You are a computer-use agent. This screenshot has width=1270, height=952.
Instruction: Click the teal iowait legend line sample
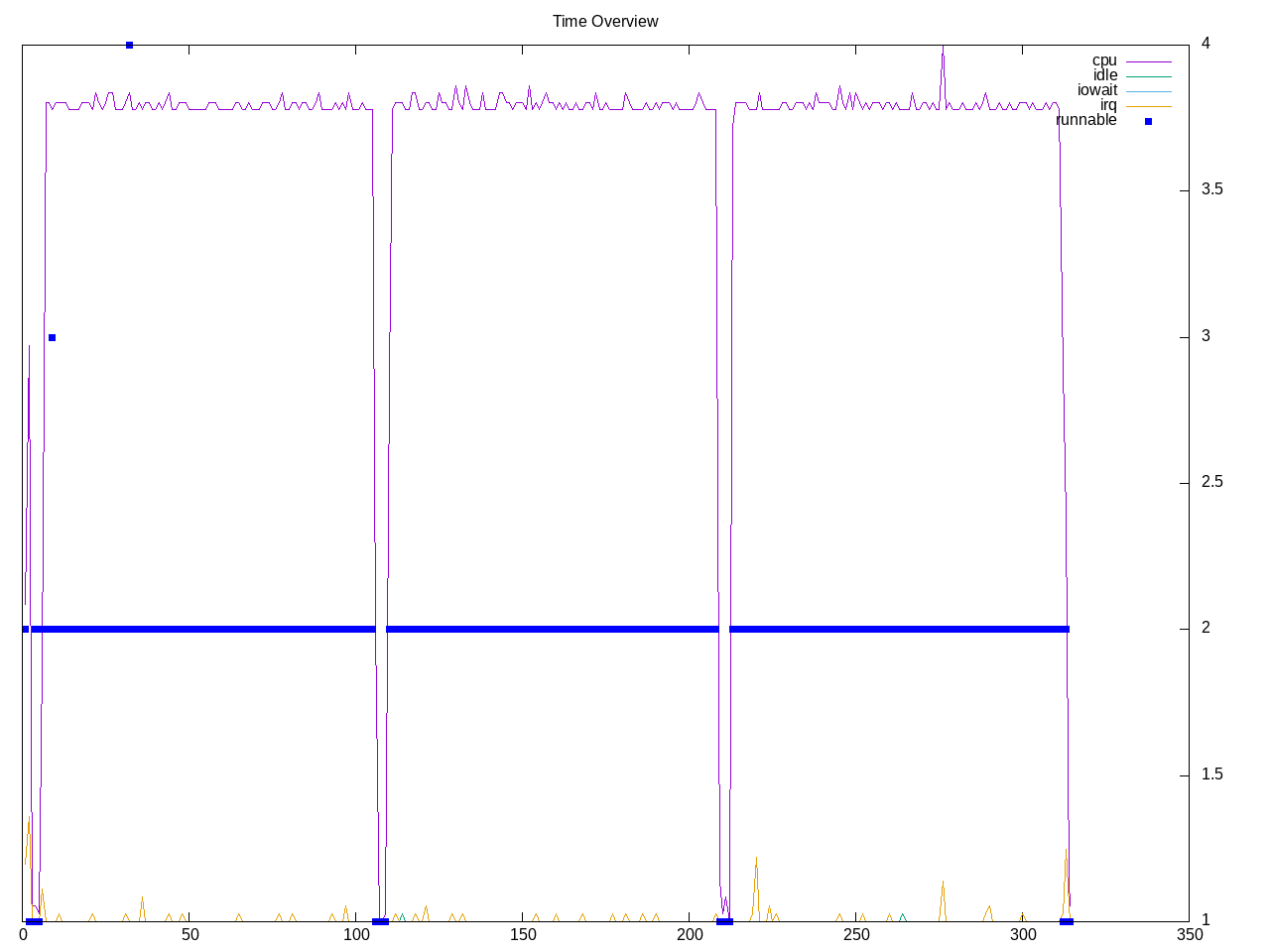pos(1148,91)
